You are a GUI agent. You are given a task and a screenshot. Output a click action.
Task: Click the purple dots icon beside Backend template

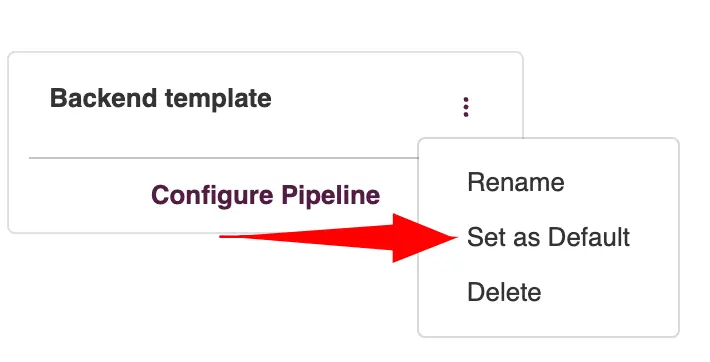click(x=466, y=107)
